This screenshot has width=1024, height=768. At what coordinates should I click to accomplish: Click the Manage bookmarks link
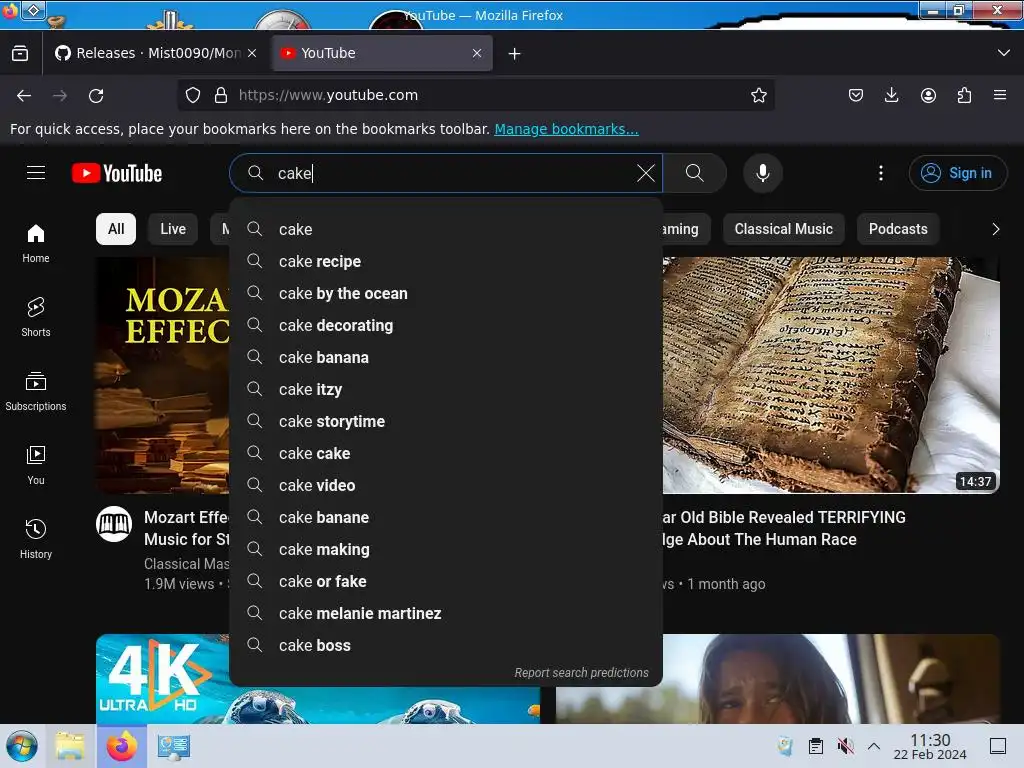[x=566, y=129]
